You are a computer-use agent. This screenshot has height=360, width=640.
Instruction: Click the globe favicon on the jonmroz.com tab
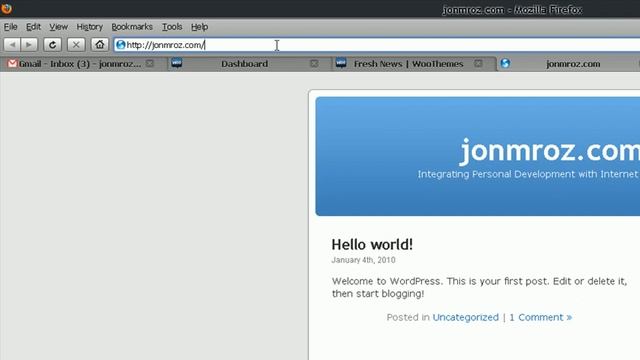coord(505,63)
